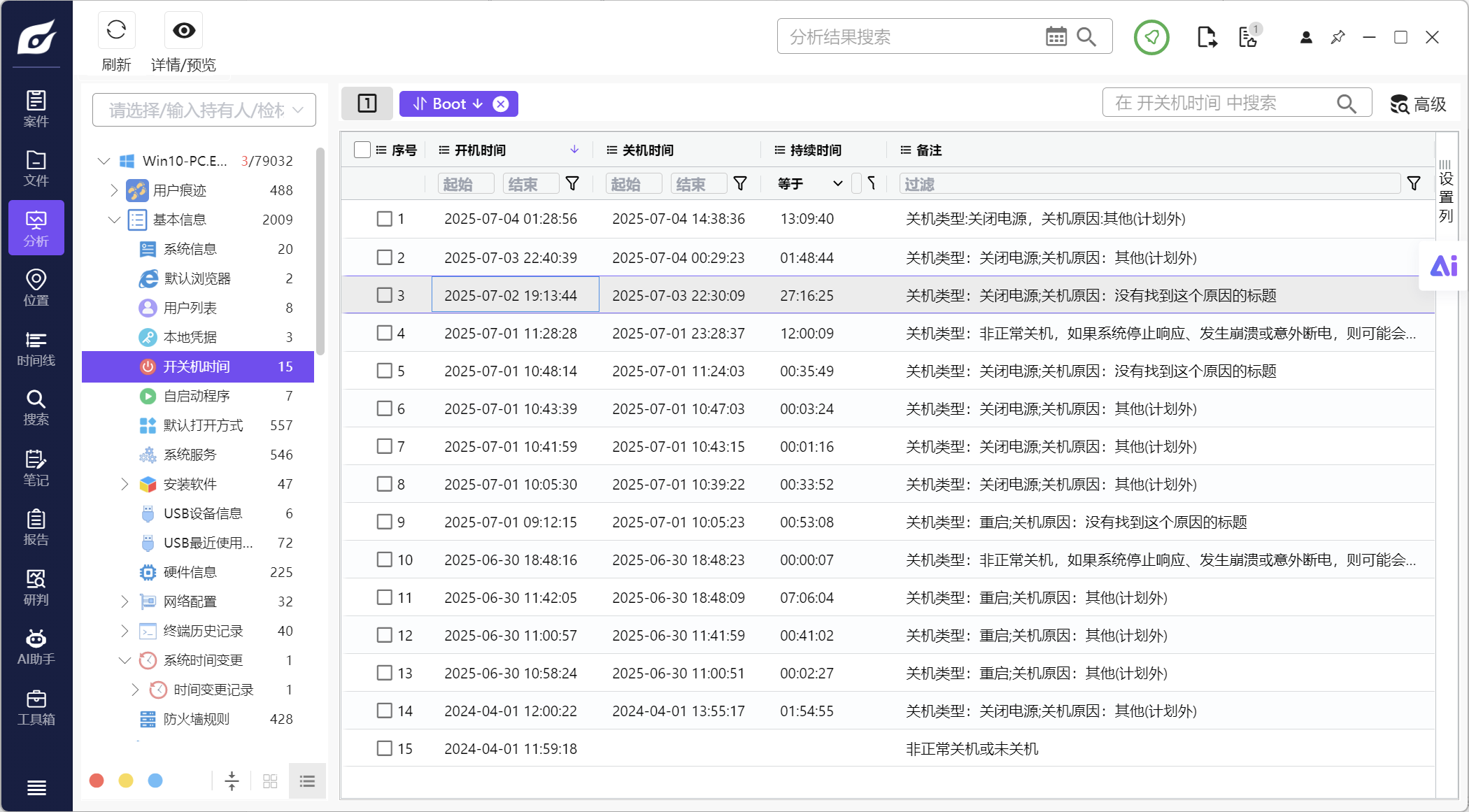This screenshot has width=1469, height=812.
Task: Check the checkbox for row 3
Action: (385, 295)
